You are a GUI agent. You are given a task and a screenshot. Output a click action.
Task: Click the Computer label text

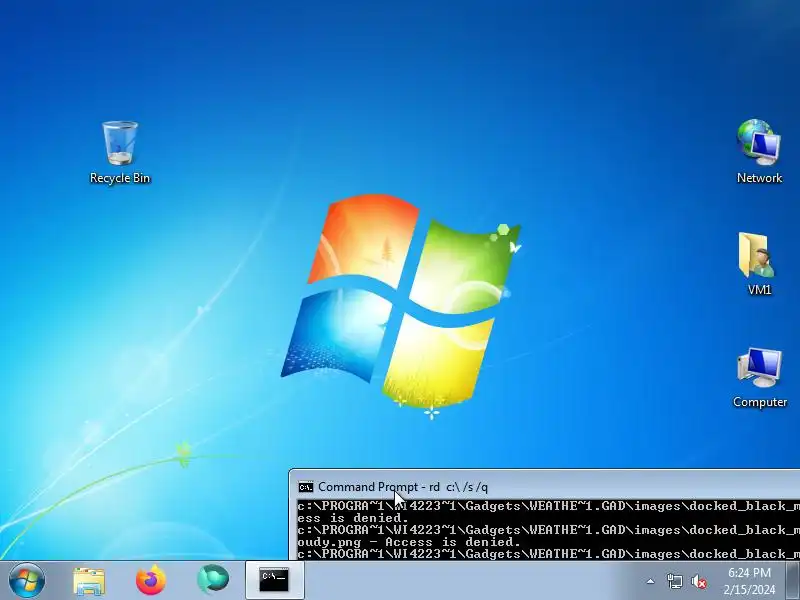760,402
